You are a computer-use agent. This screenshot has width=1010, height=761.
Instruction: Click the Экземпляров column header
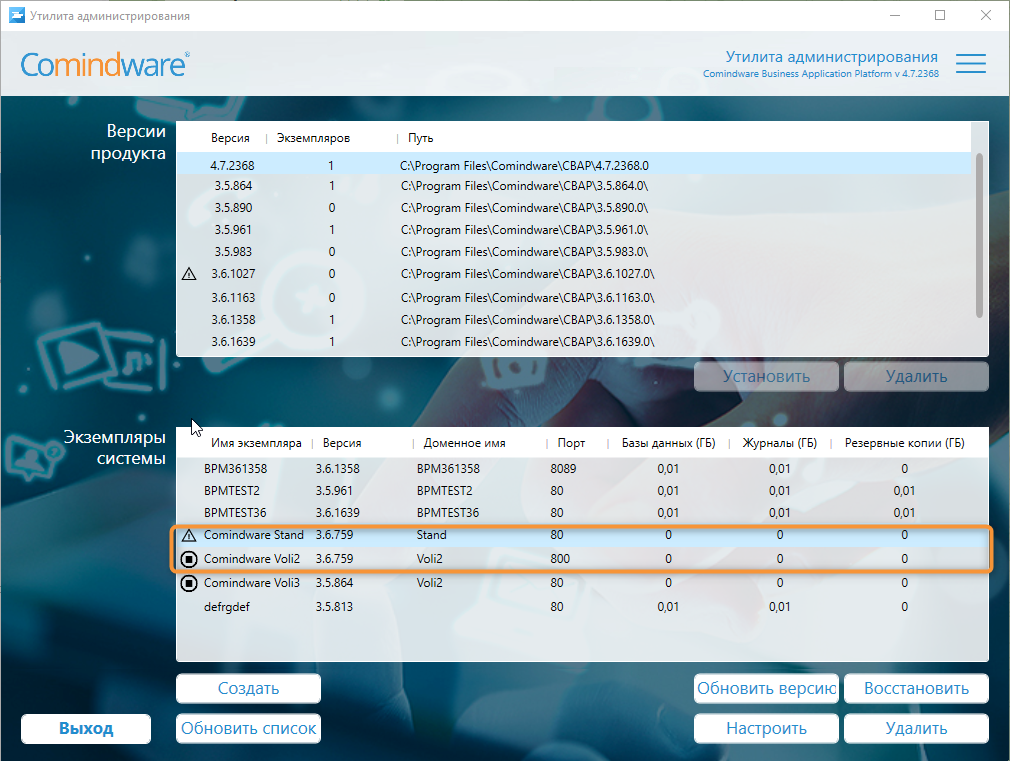pos(313,138)
